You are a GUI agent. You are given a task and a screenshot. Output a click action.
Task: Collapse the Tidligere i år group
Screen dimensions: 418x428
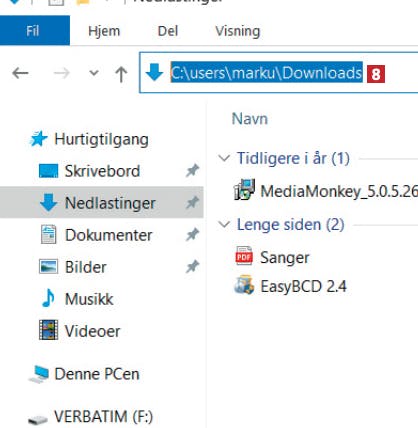(x=224, y=158)
